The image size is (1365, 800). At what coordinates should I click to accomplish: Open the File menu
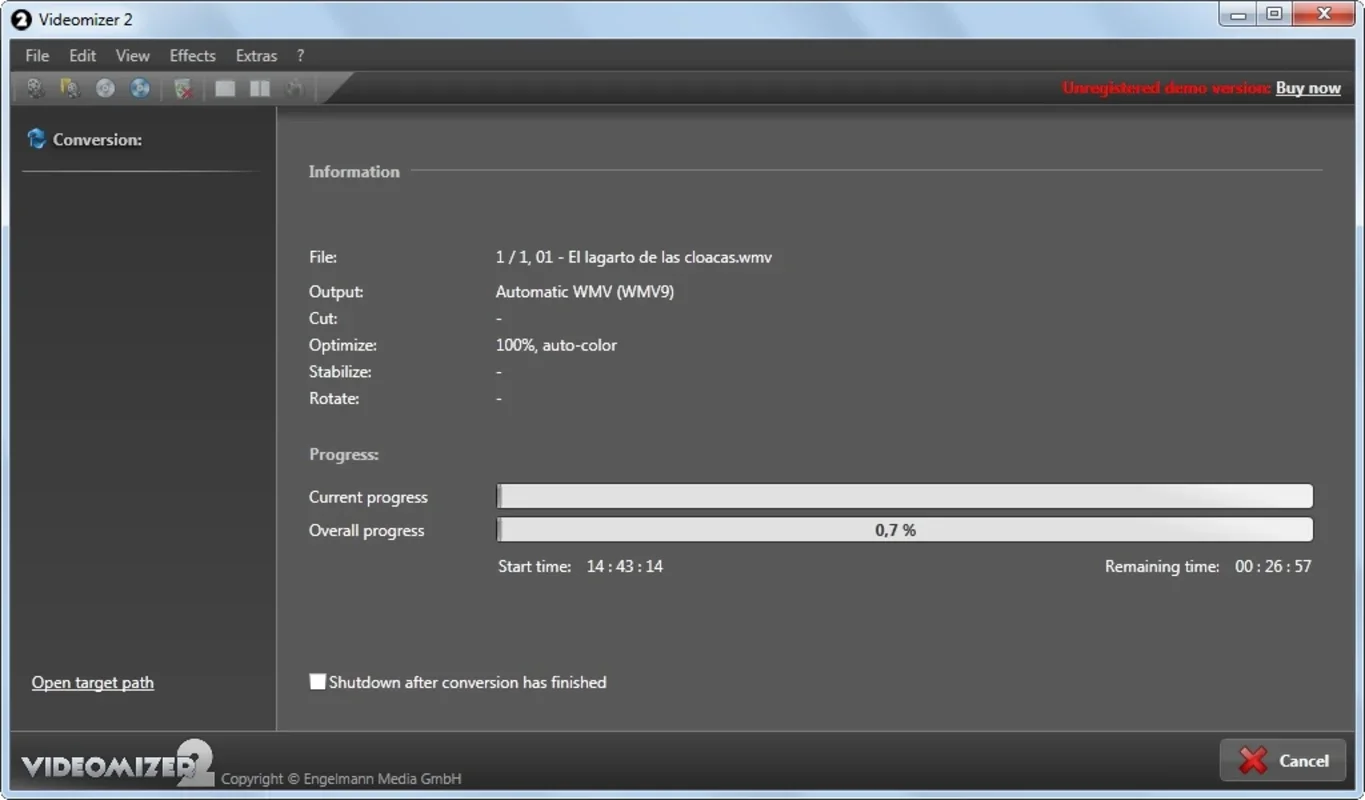(37, 56)
